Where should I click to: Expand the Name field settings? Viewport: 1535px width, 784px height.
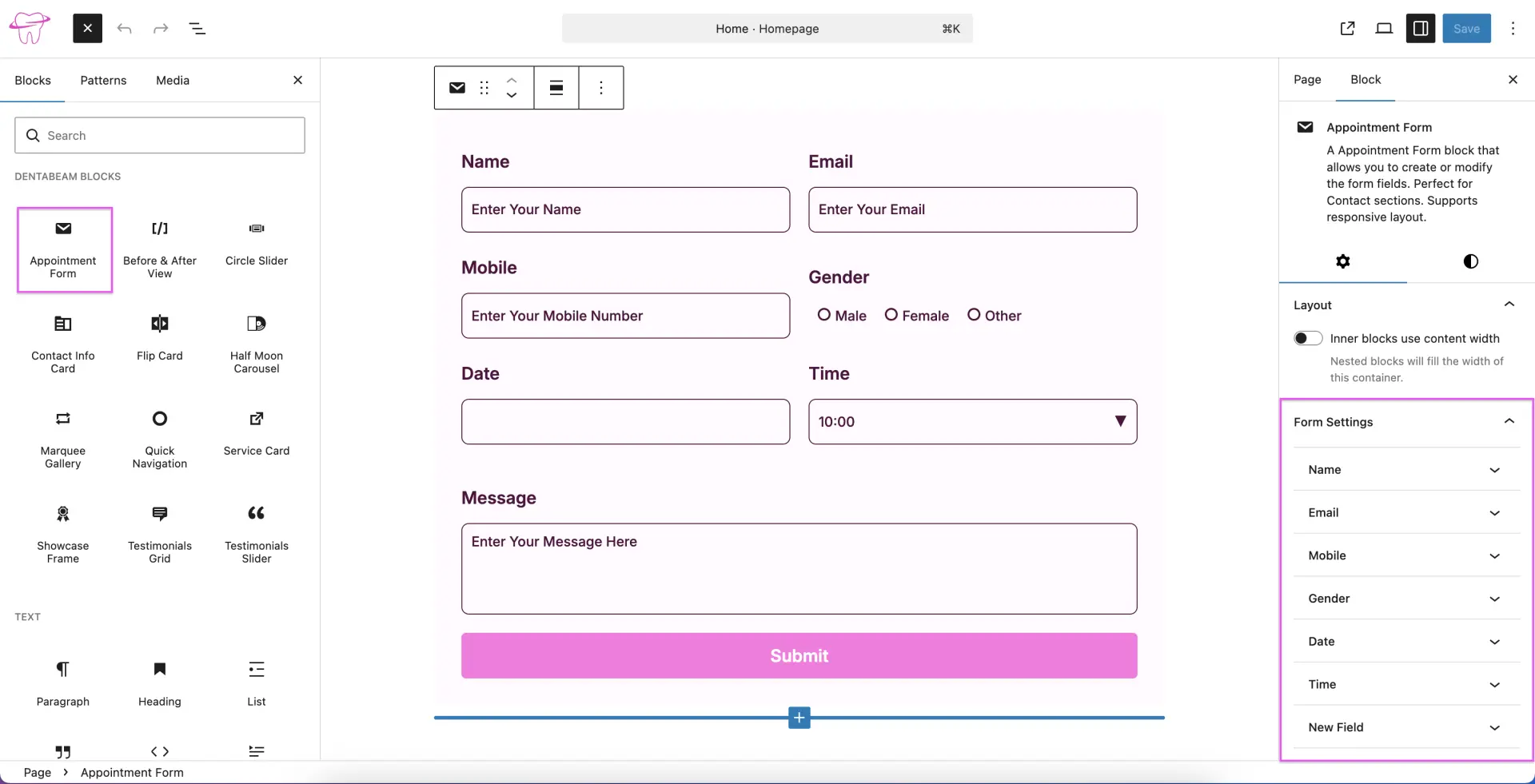[x=1406, y=470]
